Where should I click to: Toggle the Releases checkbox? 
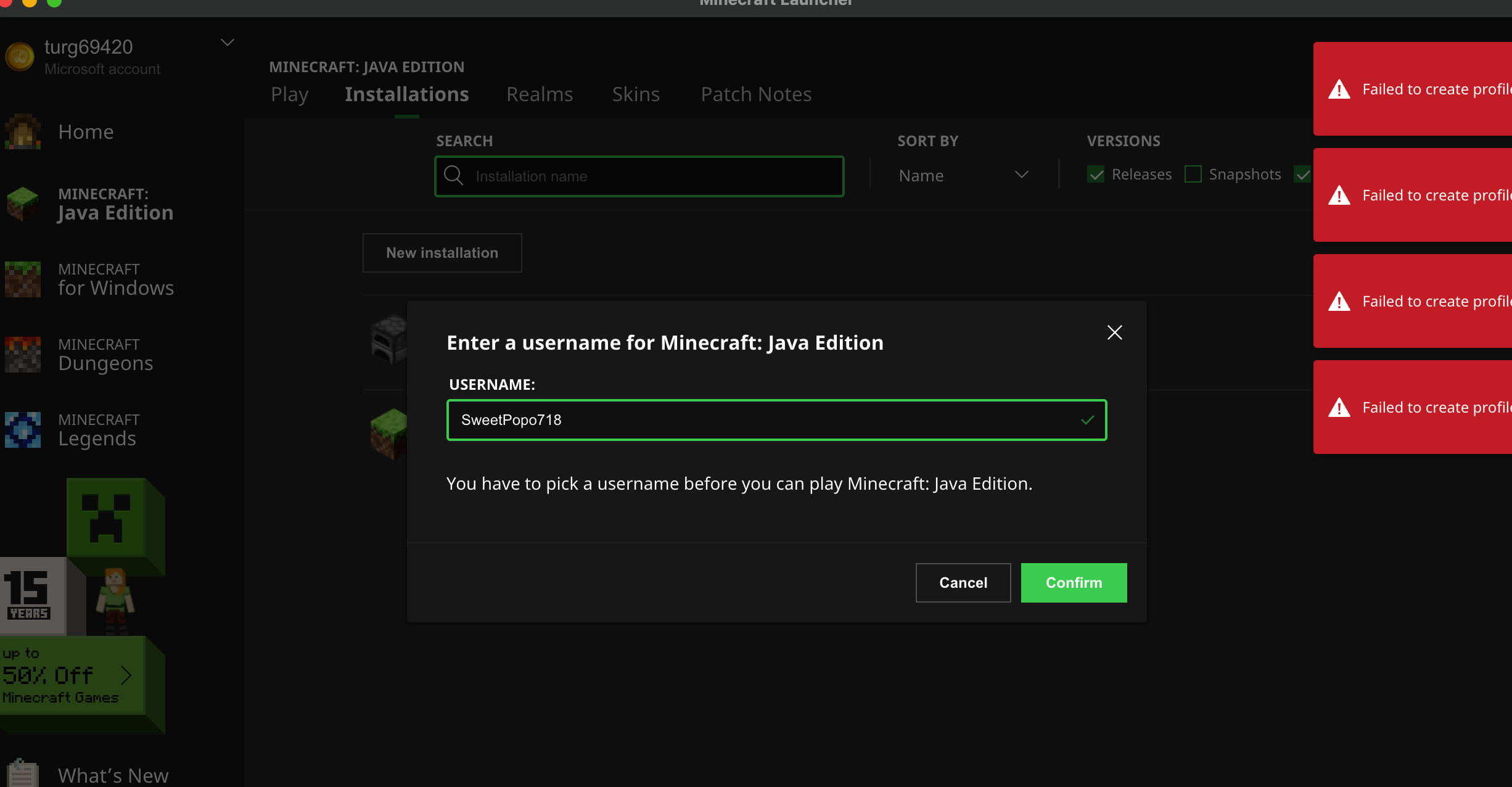click(x=1096, y=175)
